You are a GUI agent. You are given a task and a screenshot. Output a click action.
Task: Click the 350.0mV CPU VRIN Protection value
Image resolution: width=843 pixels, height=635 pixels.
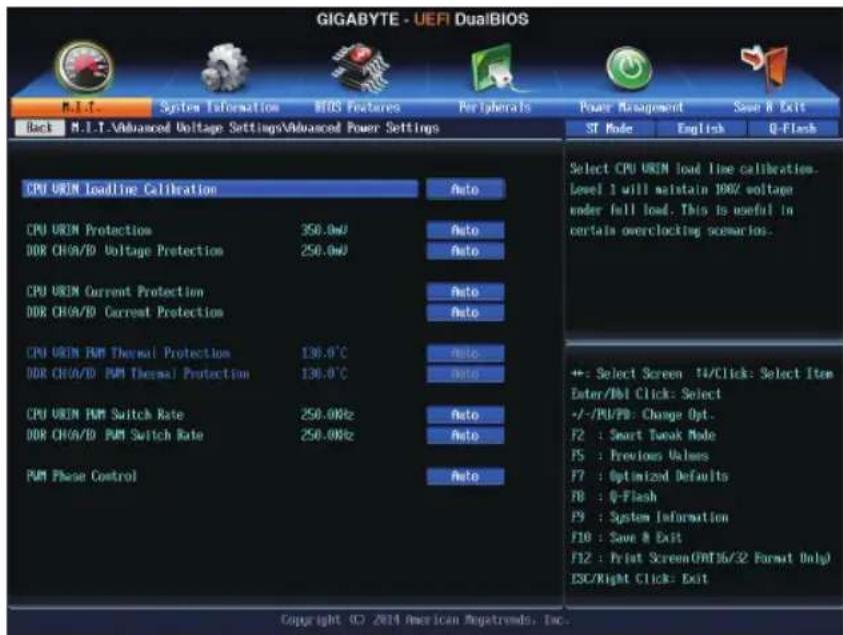coord(324,230)
